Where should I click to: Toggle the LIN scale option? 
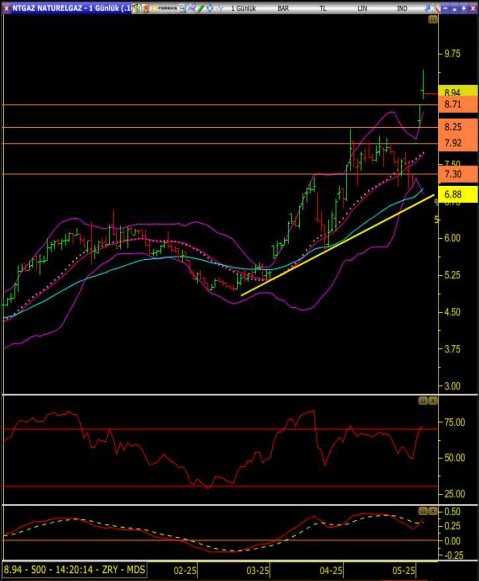362,8
